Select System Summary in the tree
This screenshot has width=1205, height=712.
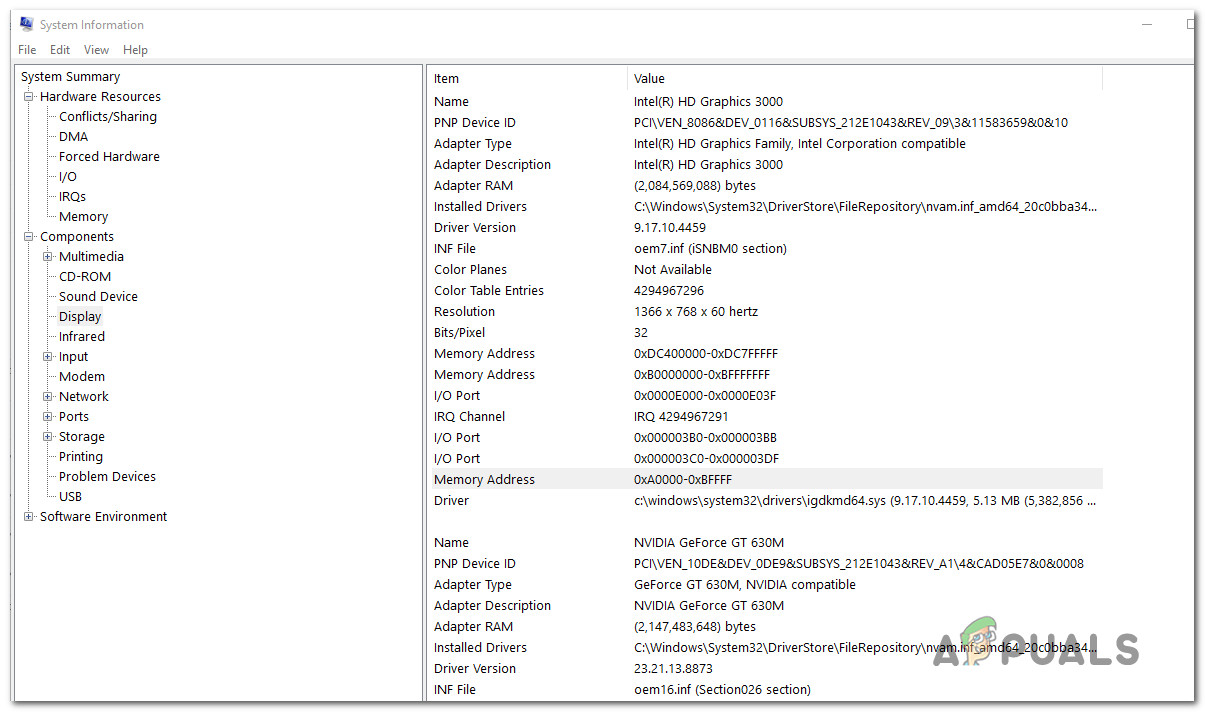point(70,77)
